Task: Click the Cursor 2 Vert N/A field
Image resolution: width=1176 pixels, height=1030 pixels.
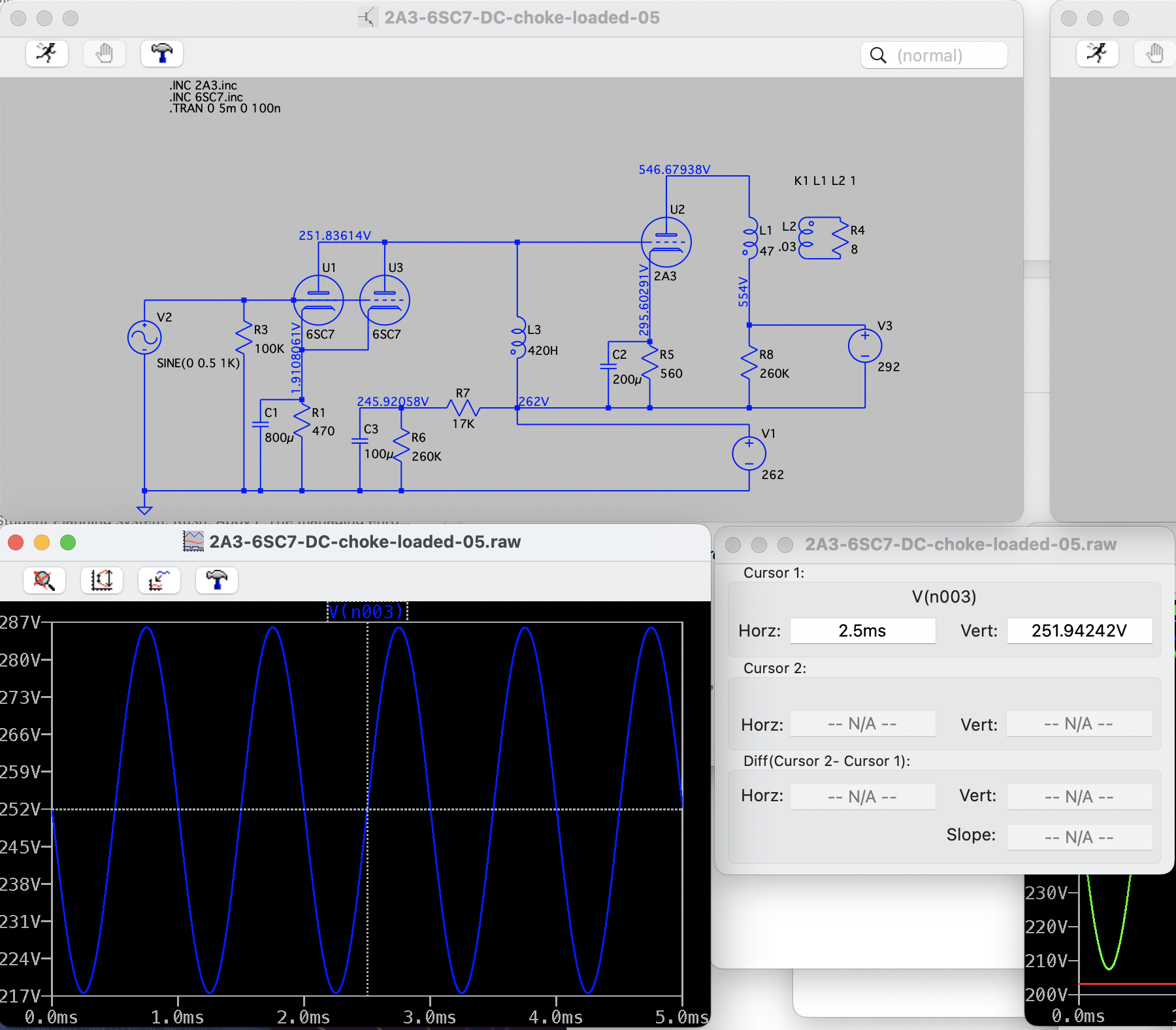Action: pyautogui.click(x=1079, y=724)
